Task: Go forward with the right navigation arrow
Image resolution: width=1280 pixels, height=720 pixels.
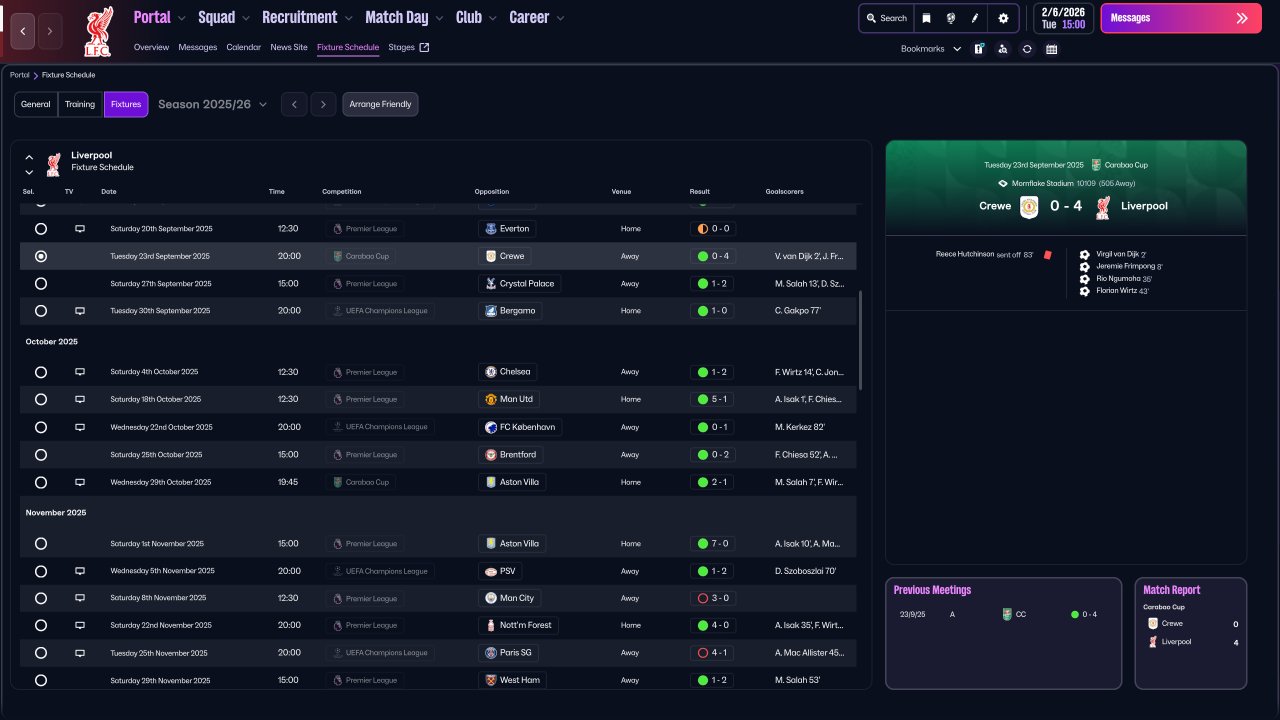Action: (51, 31)
